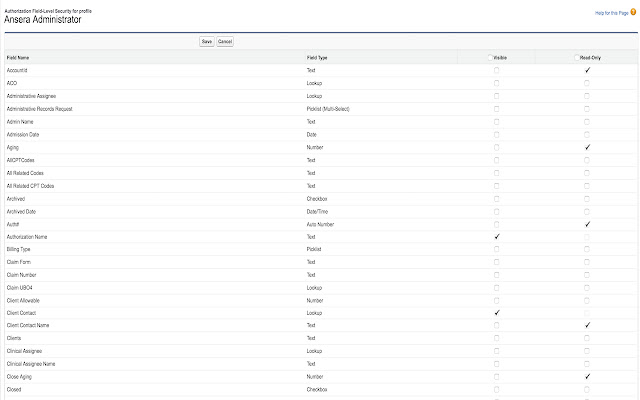640x400 pixels.
Task: Enable Read-Only for Administrative Assignee
Action: (587, 96)
